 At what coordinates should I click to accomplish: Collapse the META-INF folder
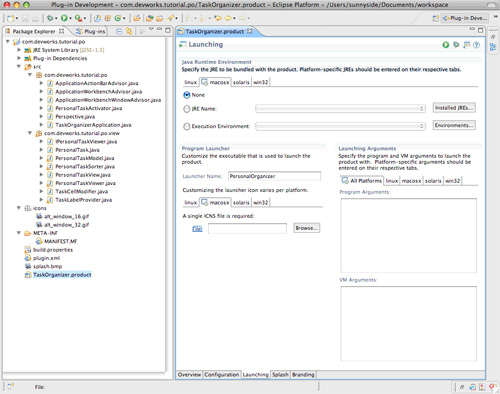tap(19, 233)
